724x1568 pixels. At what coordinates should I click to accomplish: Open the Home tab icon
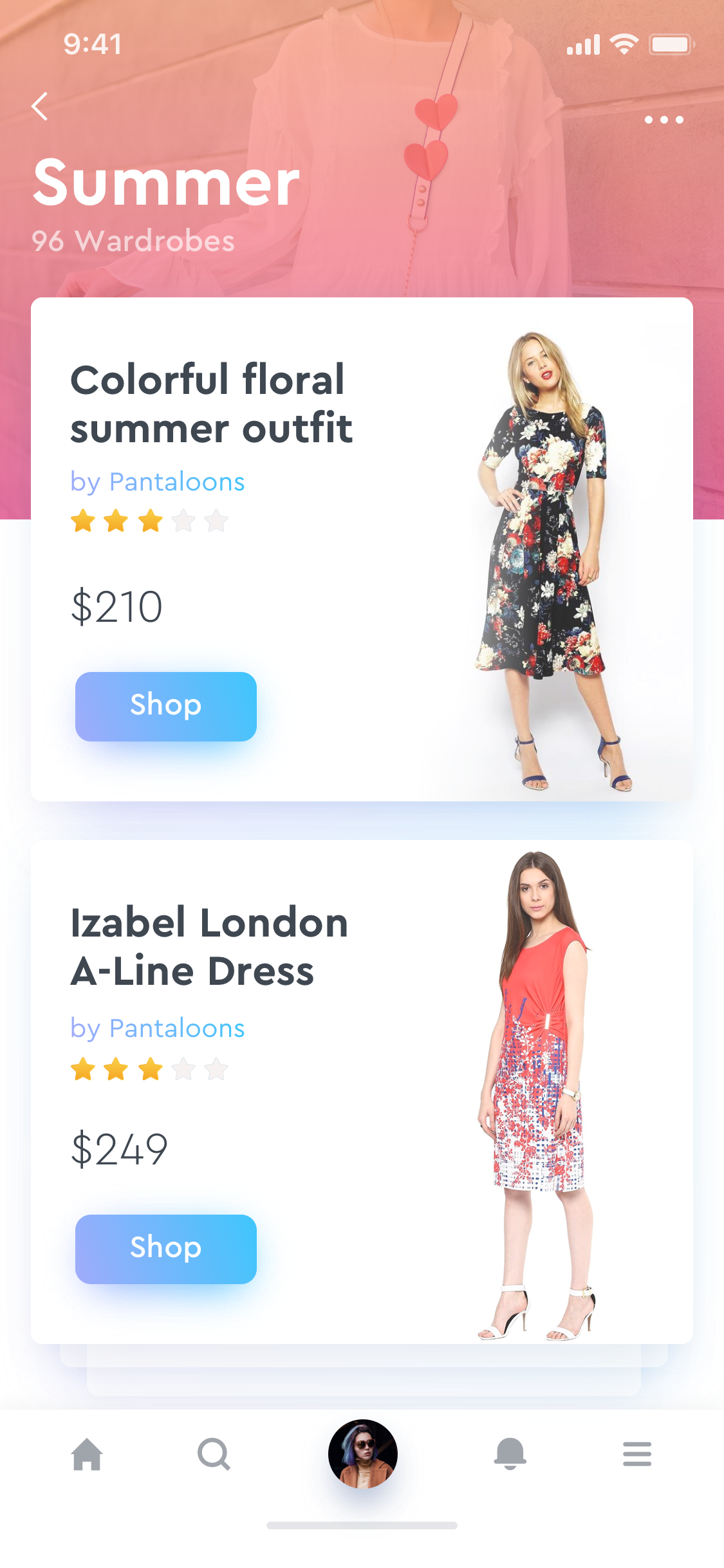tap(87, 1454)
